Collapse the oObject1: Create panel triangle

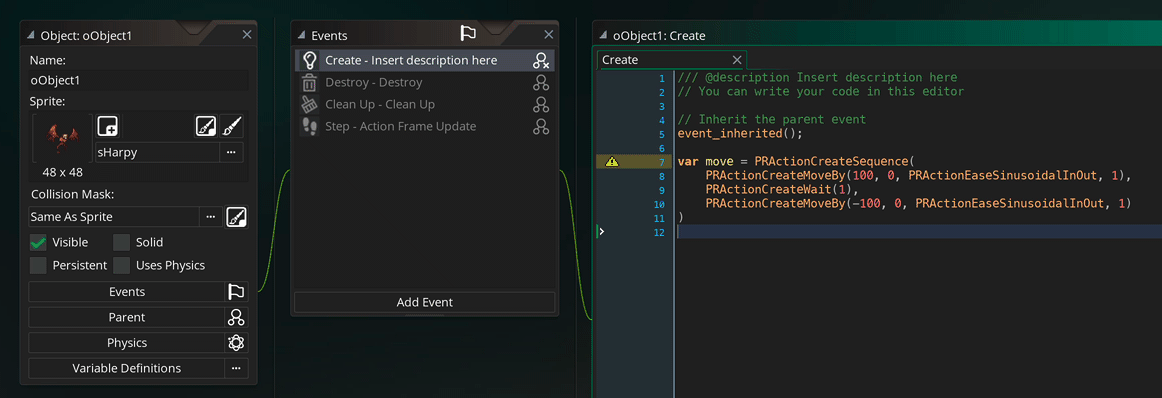click(x=604, y=36)
